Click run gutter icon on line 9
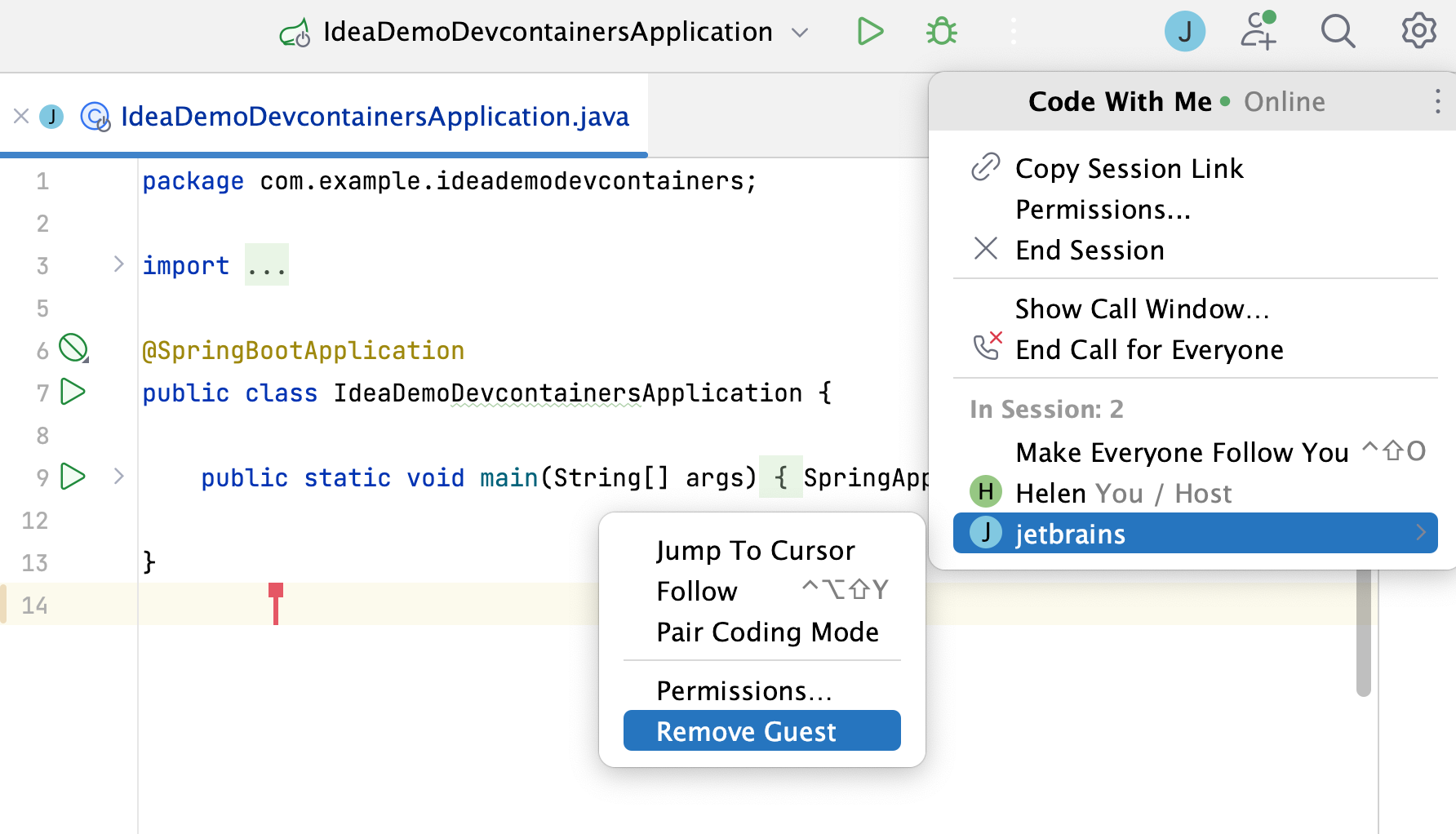Screen dimensions: 1456x834 pos(73,477)
